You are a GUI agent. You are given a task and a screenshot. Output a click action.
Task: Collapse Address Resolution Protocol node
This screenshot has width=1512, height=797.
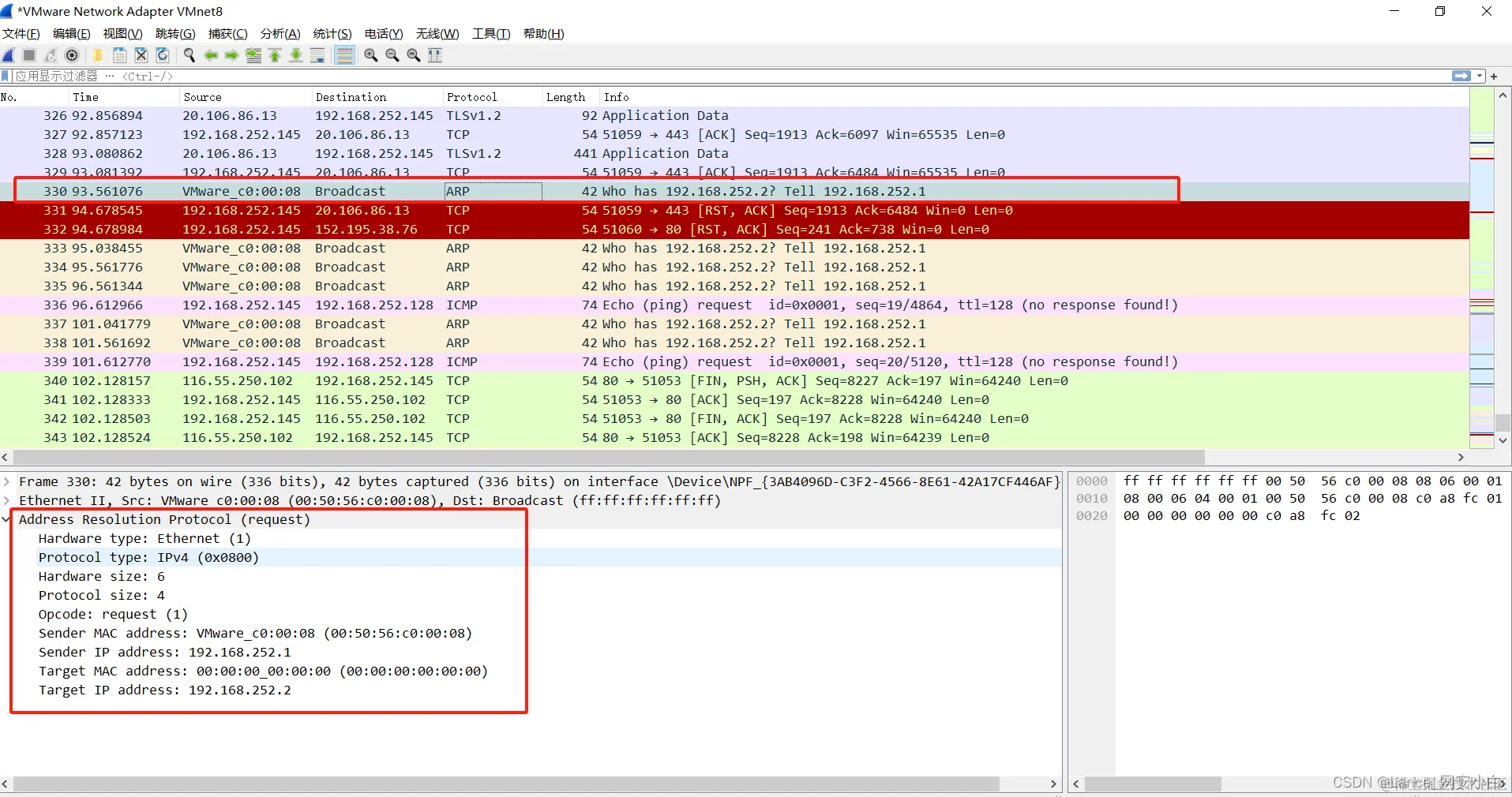tap(6, 519)
